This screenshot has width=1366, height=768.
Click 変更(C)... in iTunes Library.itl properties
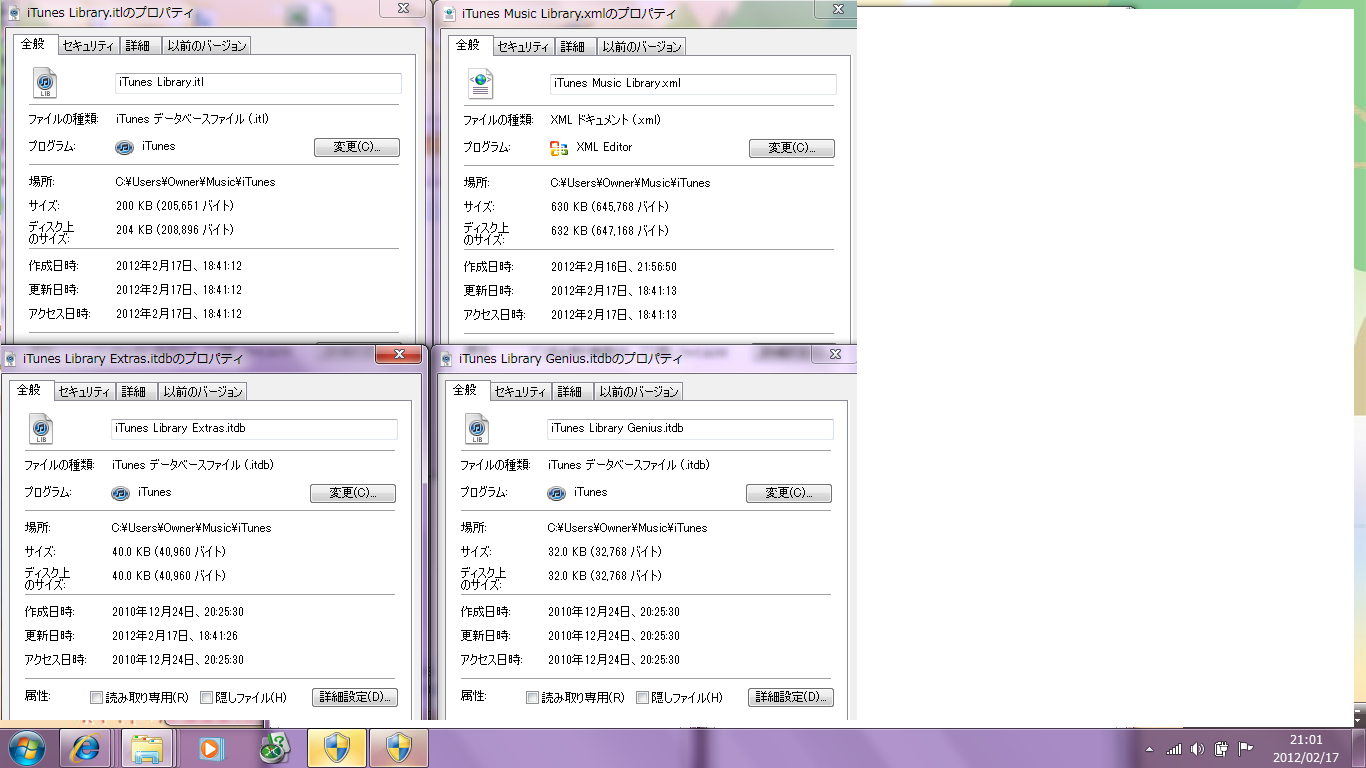[357, 148]
